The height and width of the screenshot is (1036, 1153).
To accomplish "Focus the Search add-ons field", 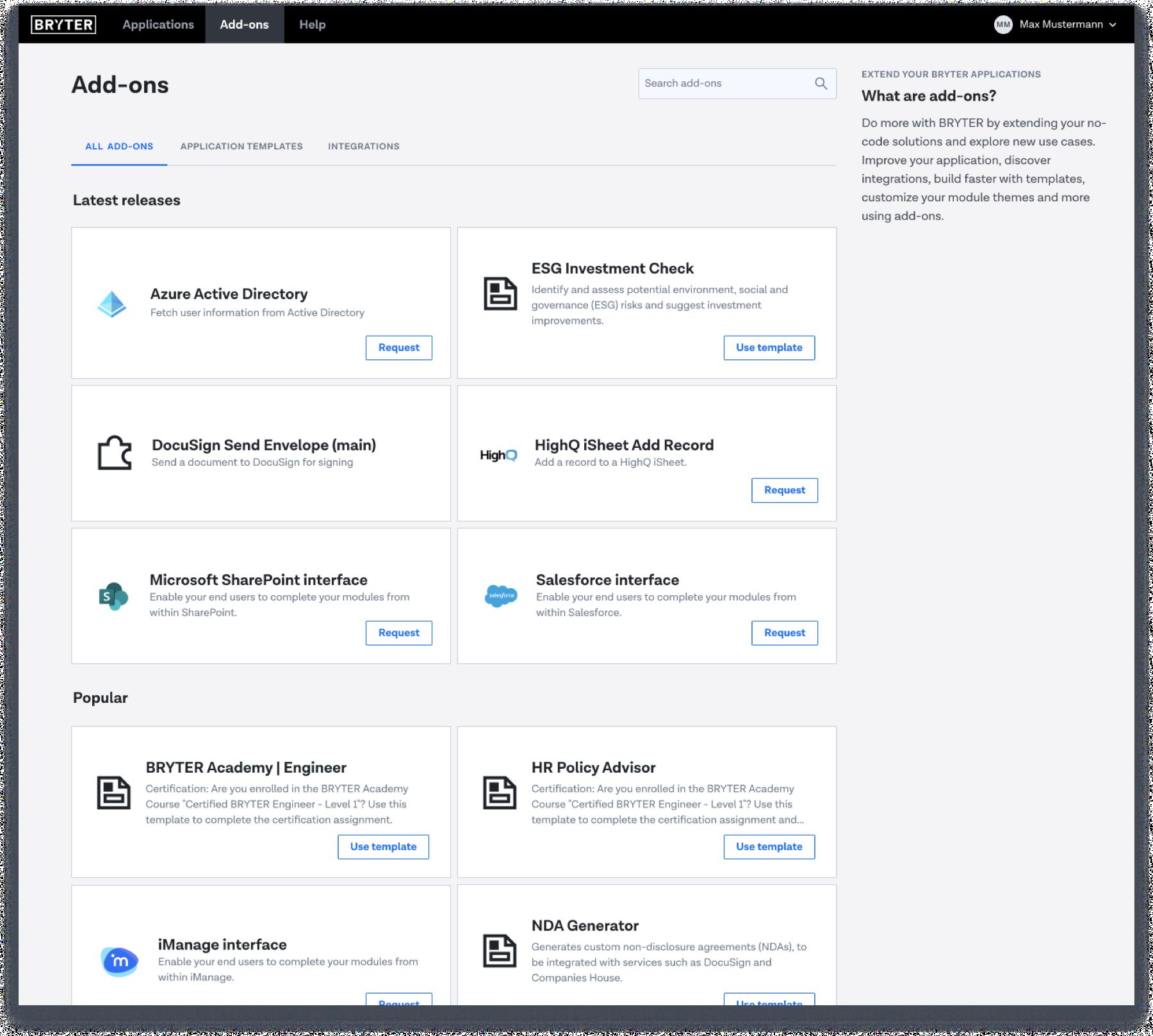I will tap(737, 83).
